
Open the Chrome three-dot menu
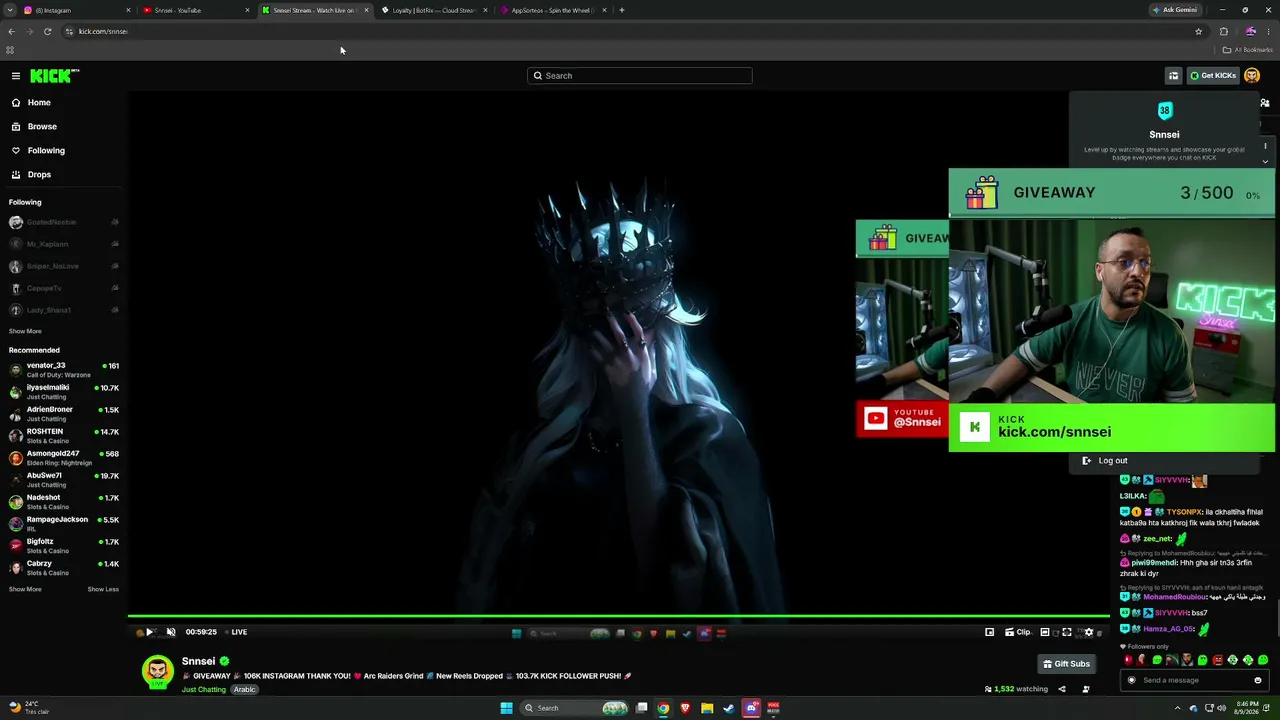pos(1268,31)
